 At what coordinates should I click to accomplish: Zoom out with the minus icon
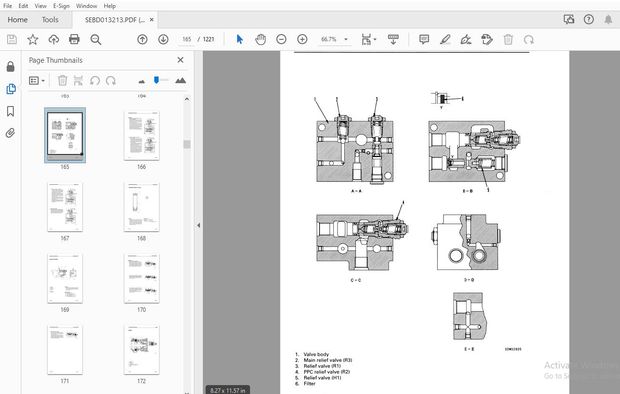pos(281,39)
